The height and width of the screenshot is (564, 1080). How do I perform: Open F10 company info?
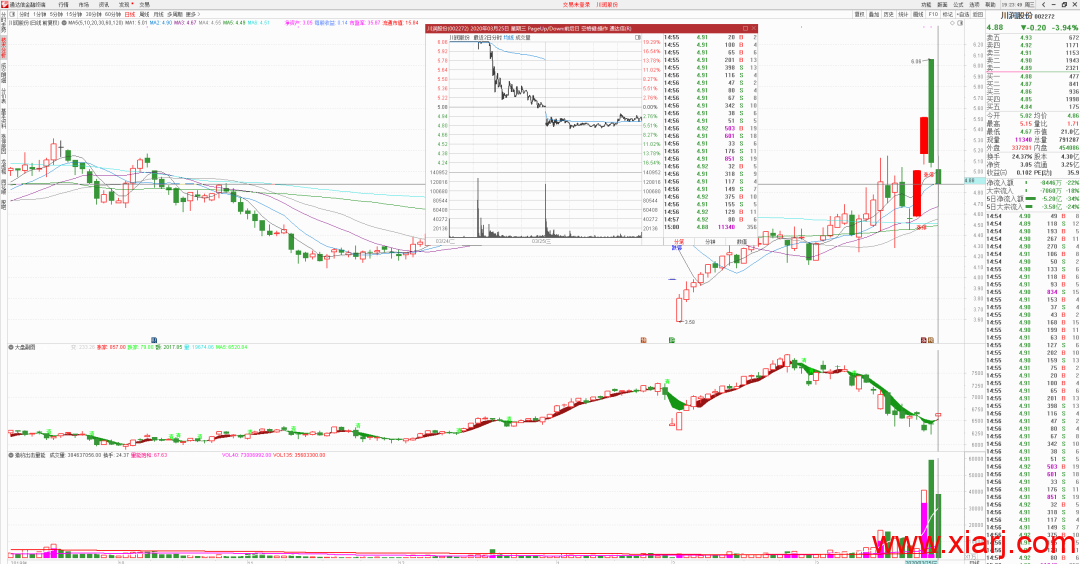coord(933,14)
